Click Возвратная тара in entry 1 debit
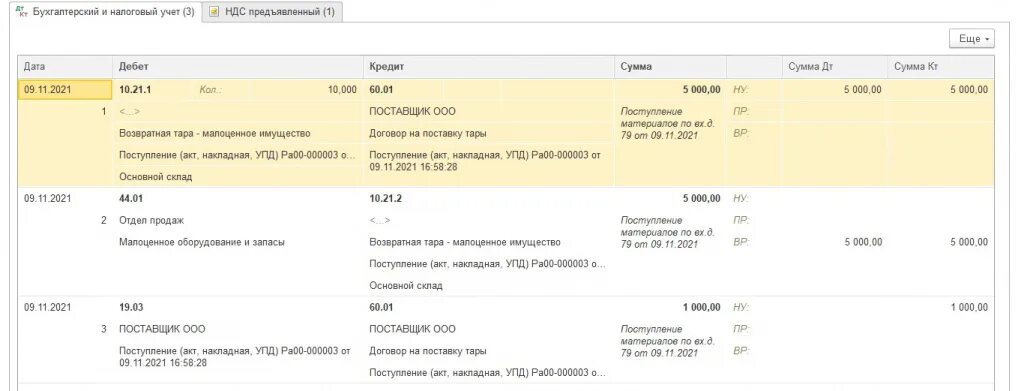 click(x=215, y=133)
